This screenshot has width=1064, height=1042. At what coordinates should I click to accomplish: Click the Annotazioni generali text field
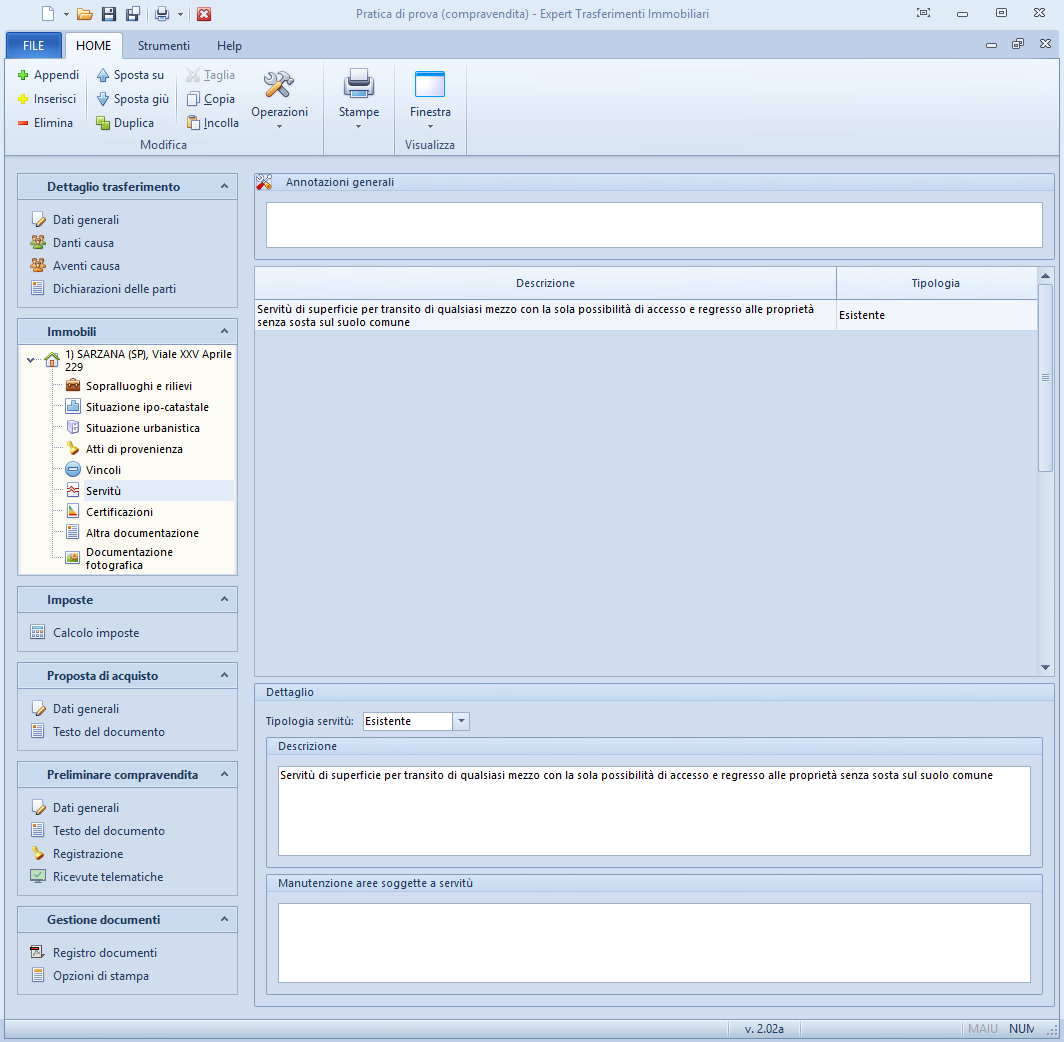(x=654, y=225)
